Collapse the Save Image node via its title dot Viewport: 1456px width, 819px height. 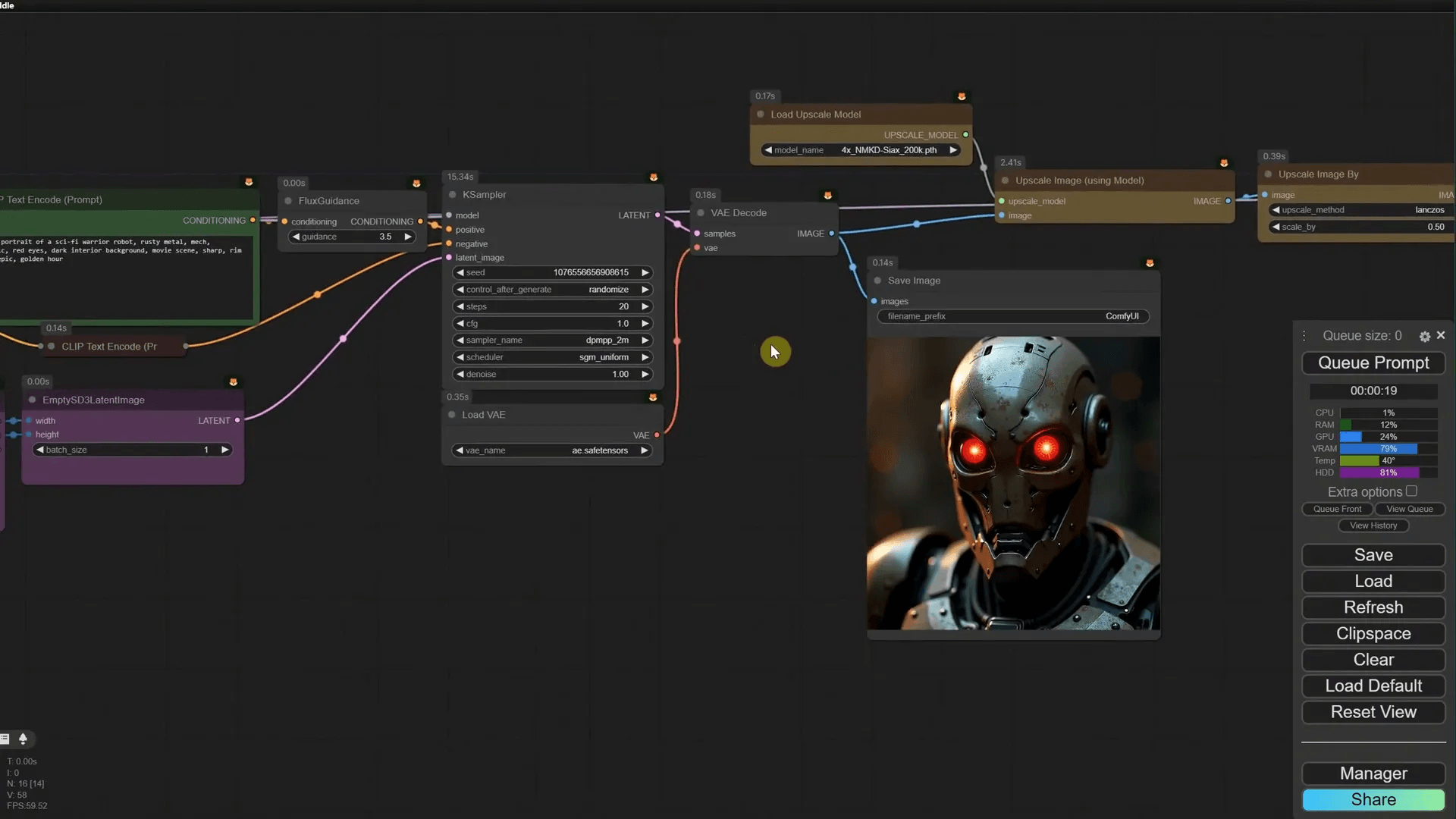(877, 281)
